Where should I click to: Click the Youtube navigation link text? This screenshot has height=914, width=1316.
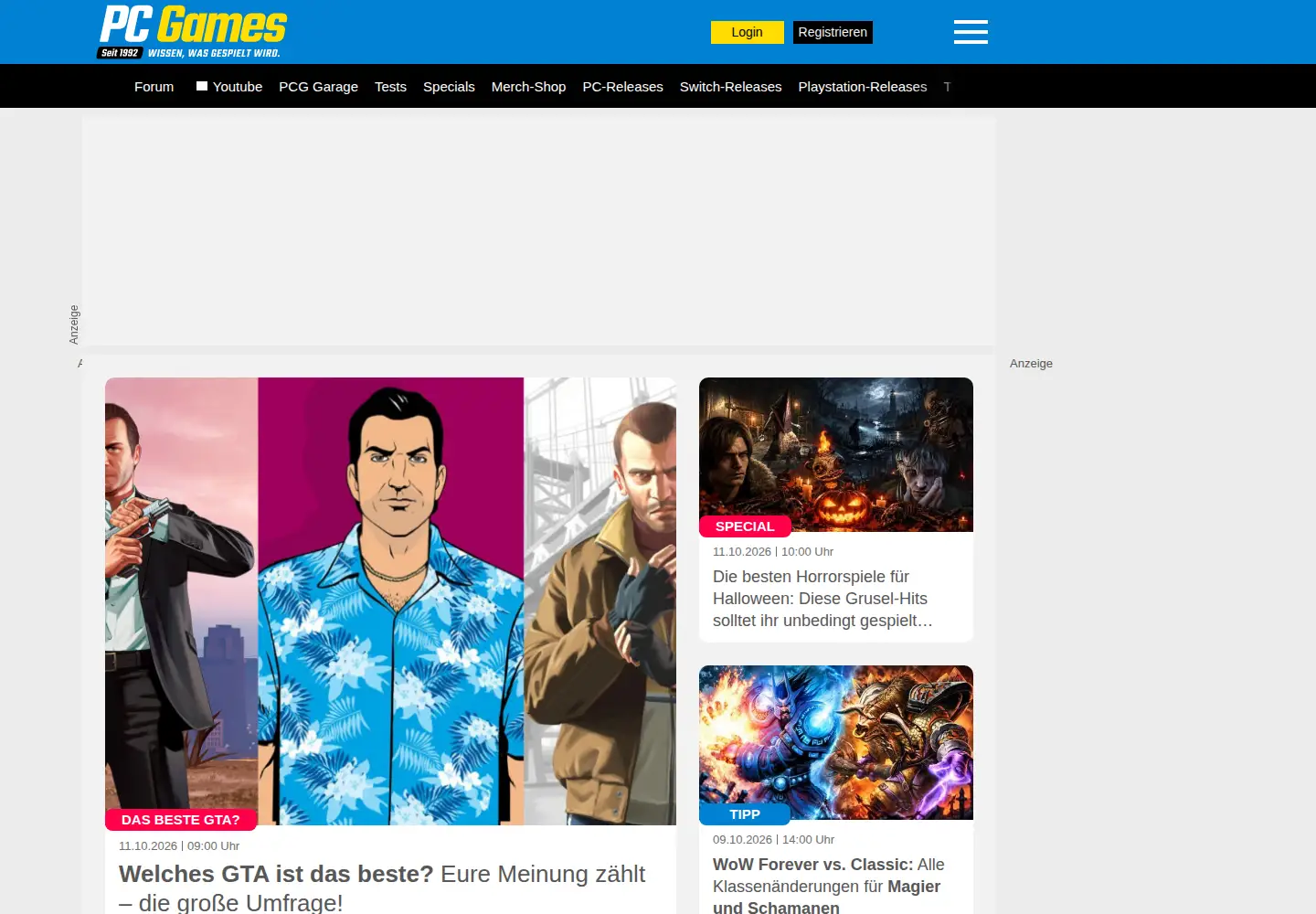click(x=238, y=87)
